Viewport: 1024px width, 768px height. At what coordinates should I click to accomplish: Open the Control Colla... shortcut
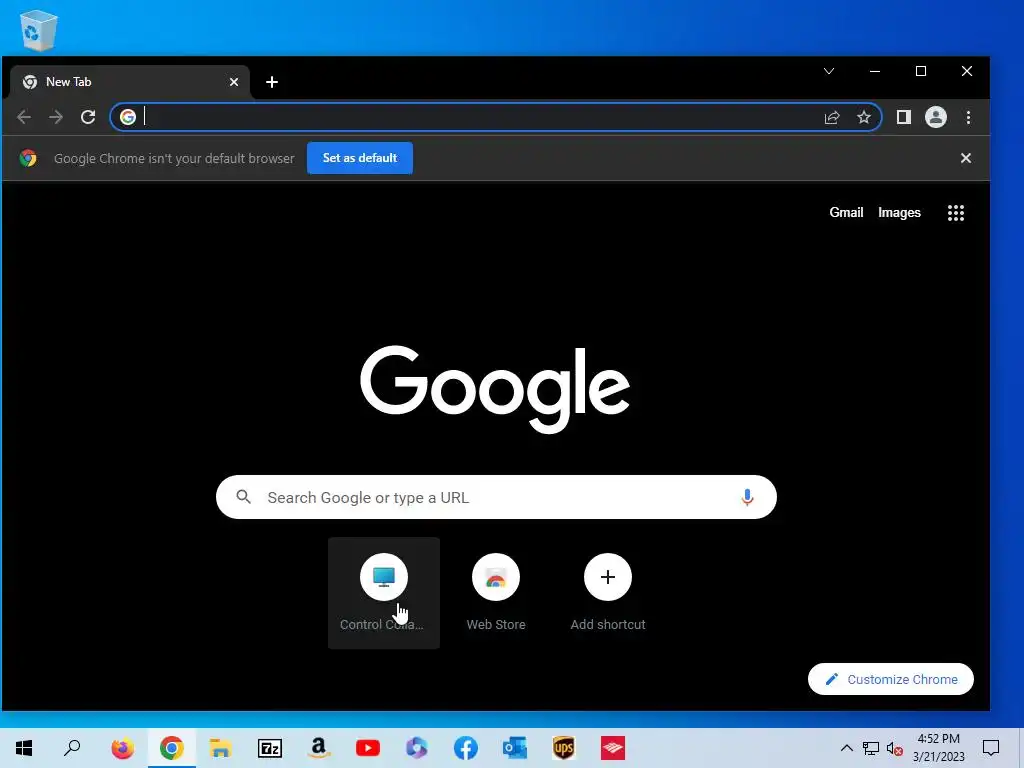click(384, 593)
